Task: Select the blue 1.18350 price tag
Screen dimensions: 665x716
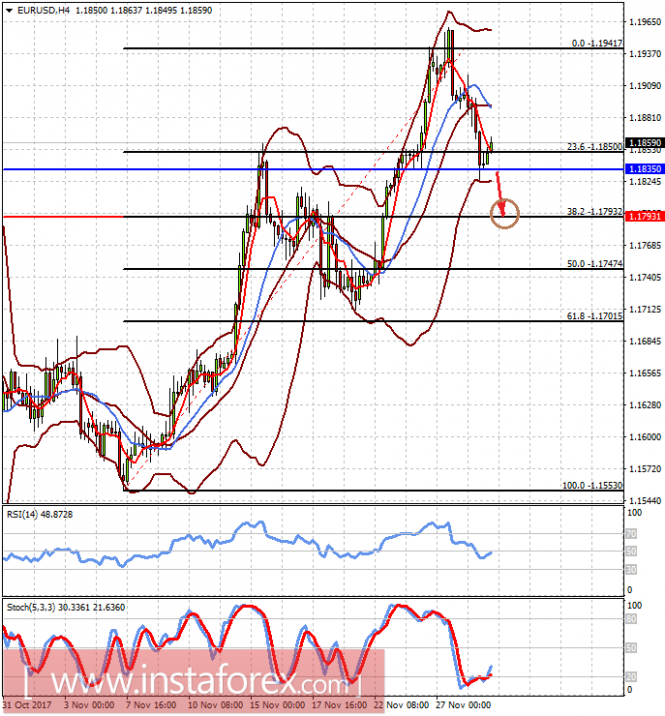Action: coord(642,170)
